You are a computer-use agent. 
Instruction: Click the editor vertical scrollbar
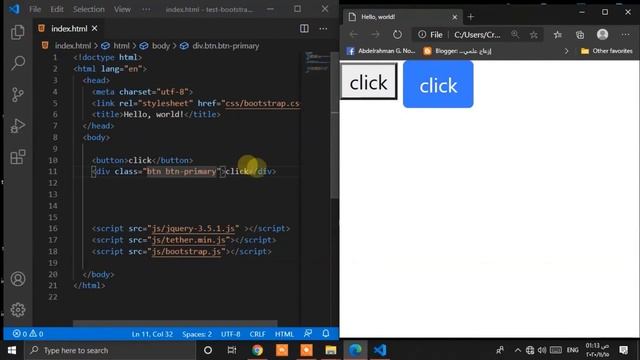click(335, 125)
